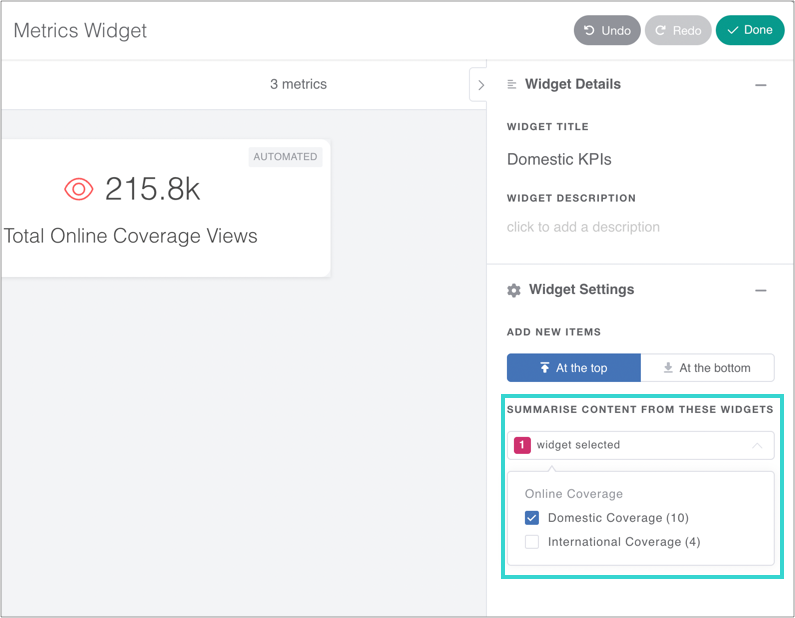The width and height of the screenshot is (795, 618).
Task: Click the red selected-widget count badge
Action: [x=522, y=445]
